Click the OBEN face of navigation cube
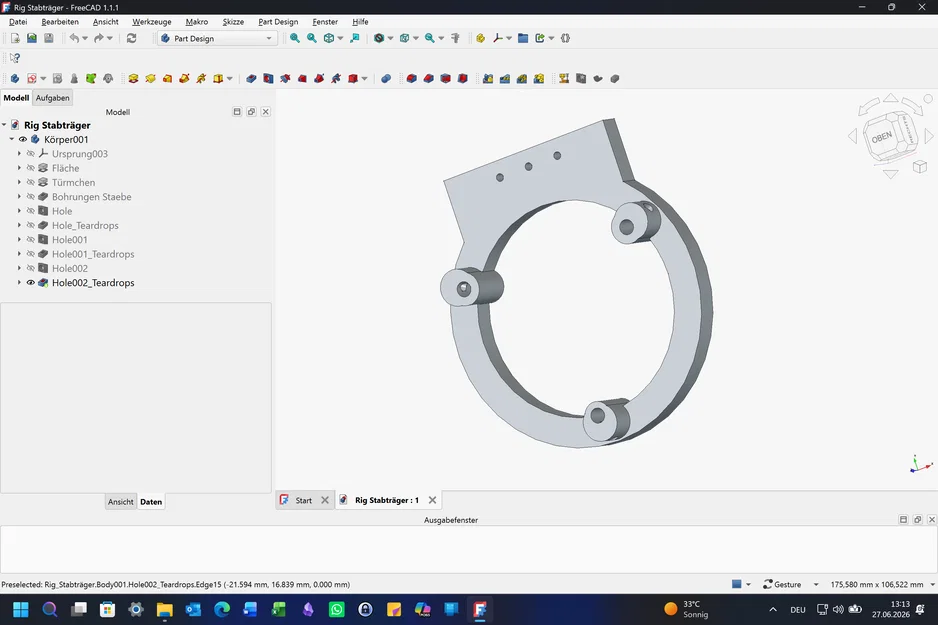This screenshot has height=625, width=938. pos(882,138)
